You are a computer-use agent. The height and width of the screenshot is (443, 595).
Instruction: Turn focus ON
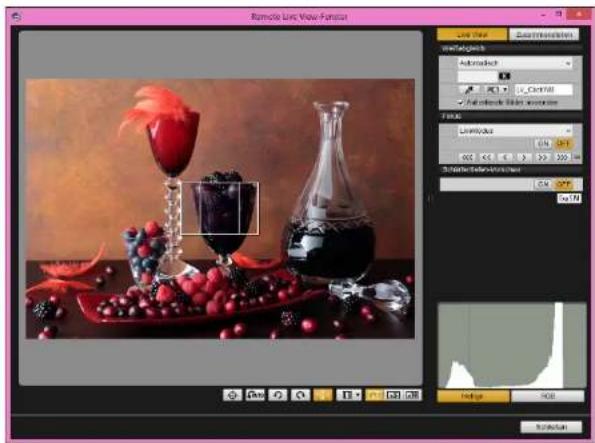(543, 143)
